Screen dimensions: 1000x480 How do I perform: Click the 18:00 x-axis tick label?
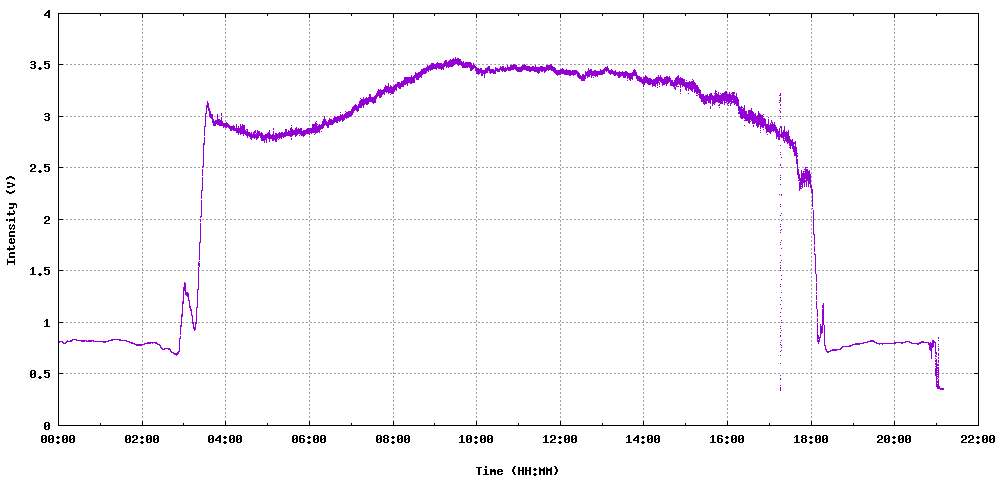tap(811, 439)
